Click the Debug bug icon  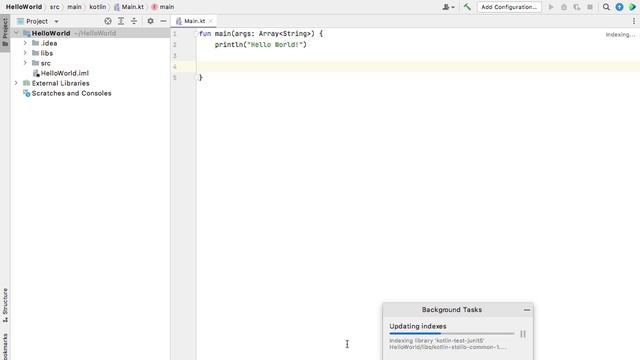tap(564, 7)
